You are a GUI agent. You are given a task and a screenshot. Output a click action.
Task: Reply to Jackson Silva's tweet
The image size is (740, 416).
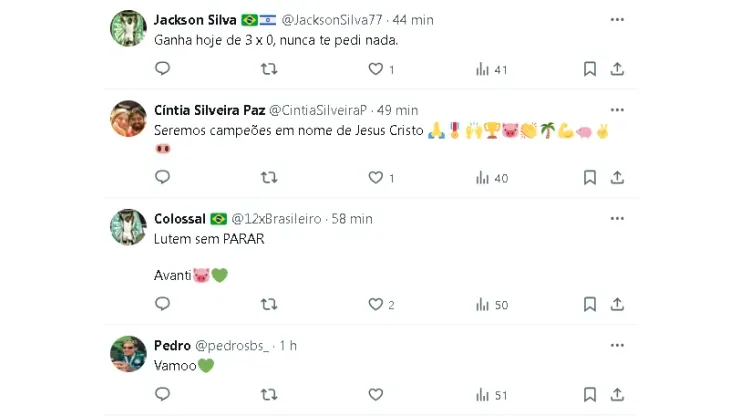(x=163, y=69)
